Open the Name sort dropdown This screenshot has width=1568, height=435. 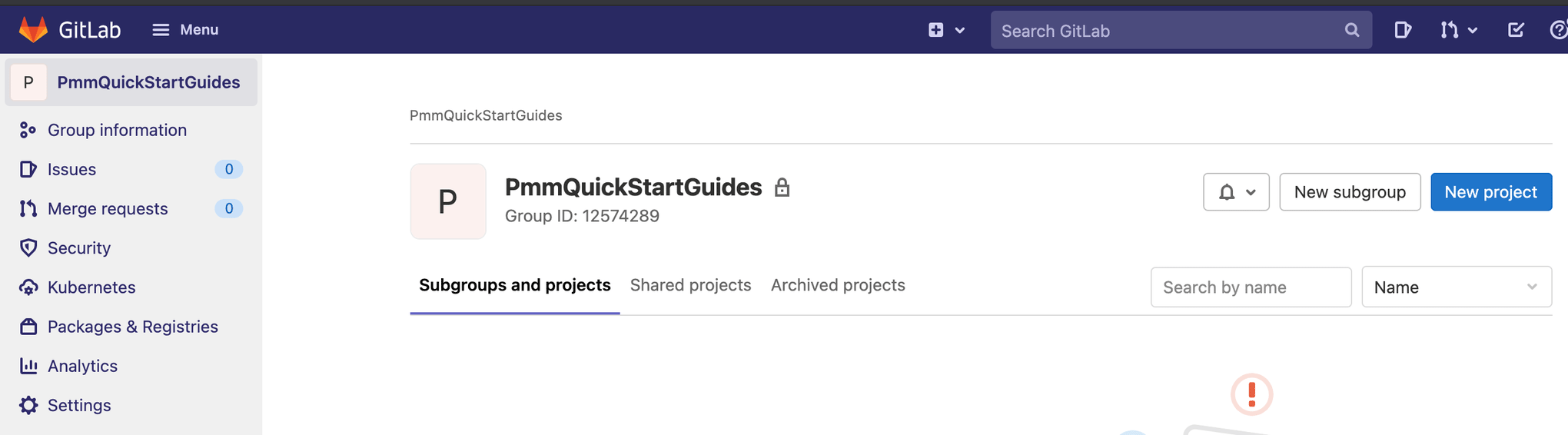(1456, 287)
